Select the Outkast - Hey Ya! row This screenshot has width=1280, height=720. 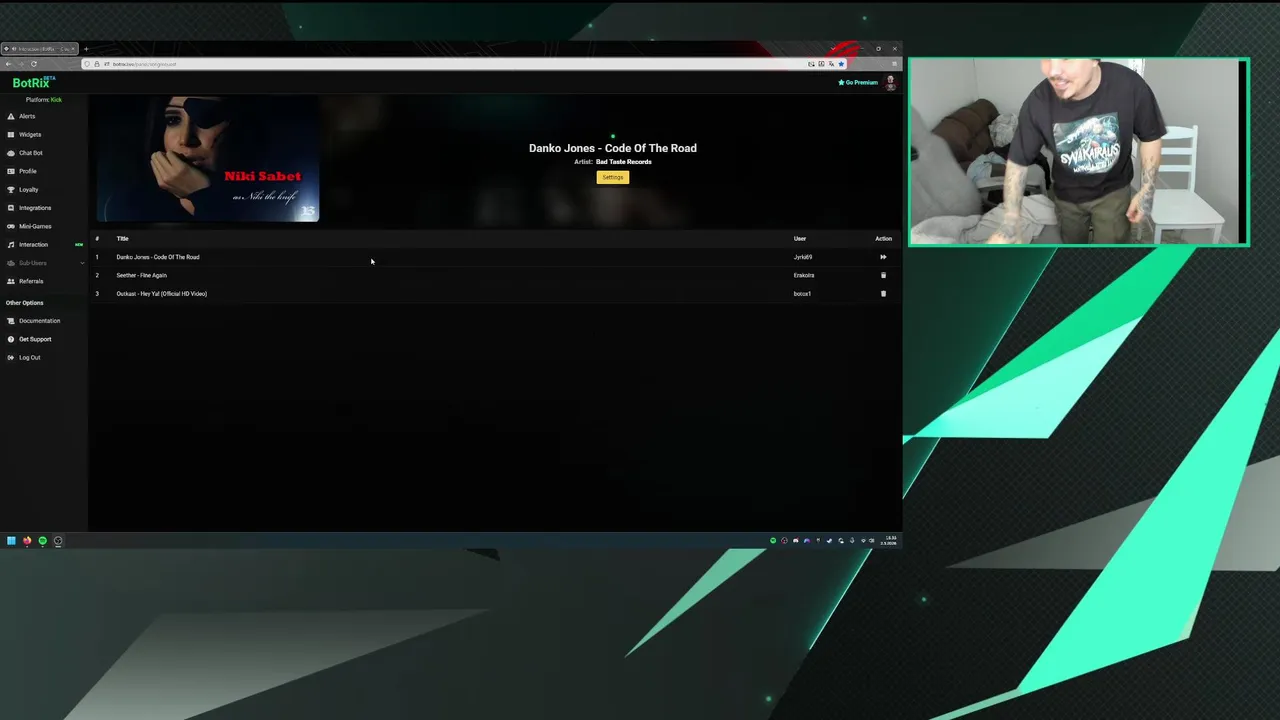[x=494, y=294]
